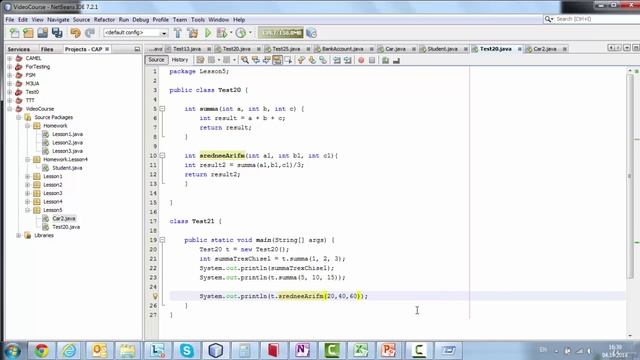Open the File menu

coord(10,20)
